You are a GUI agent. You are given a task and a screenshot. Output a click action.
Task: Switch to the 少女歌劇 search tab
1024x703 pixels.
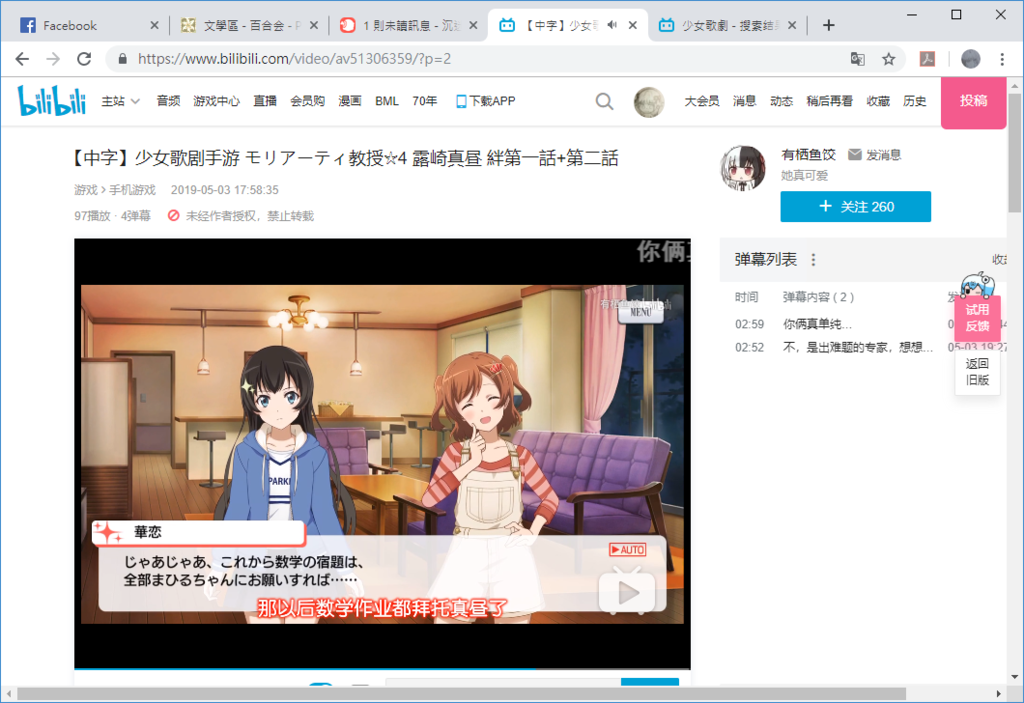[x=727, y=25]
